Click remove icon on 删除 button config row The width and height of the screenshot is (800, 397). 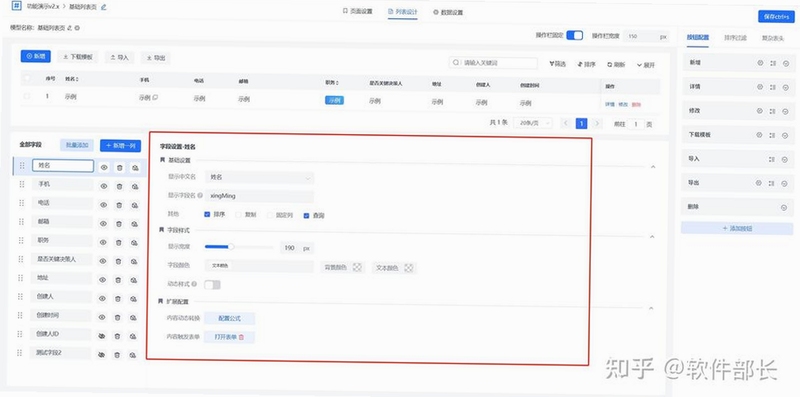[784, 208]
